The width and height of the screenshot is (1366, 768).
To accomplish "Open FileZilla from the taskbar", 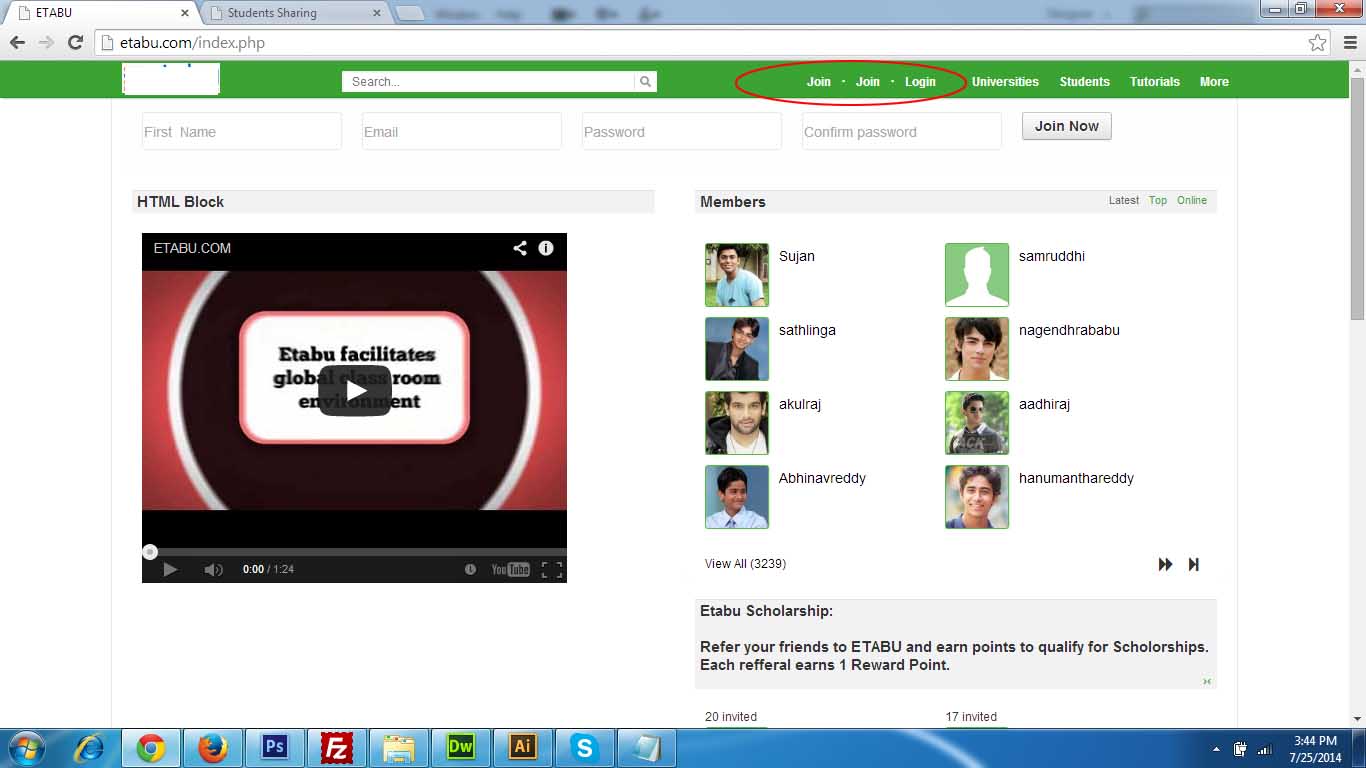I will (x=337, y=747).
